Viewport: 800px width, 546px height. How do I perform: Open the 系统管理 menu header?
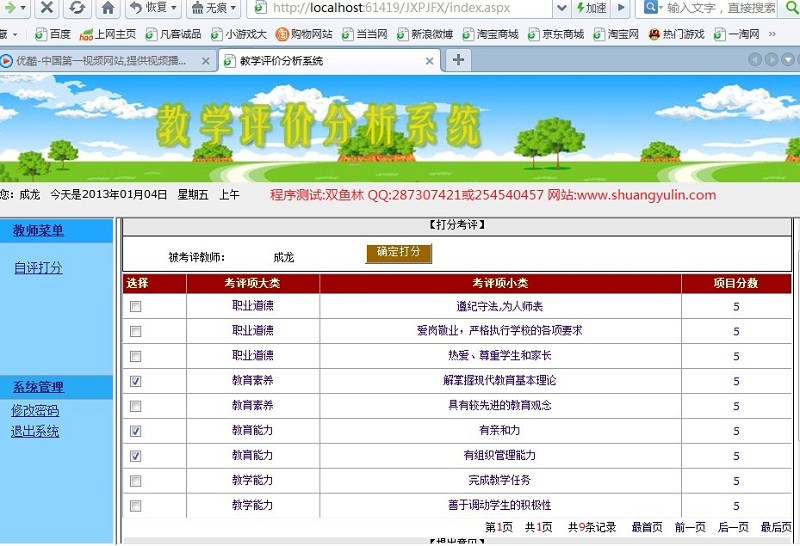38,387
